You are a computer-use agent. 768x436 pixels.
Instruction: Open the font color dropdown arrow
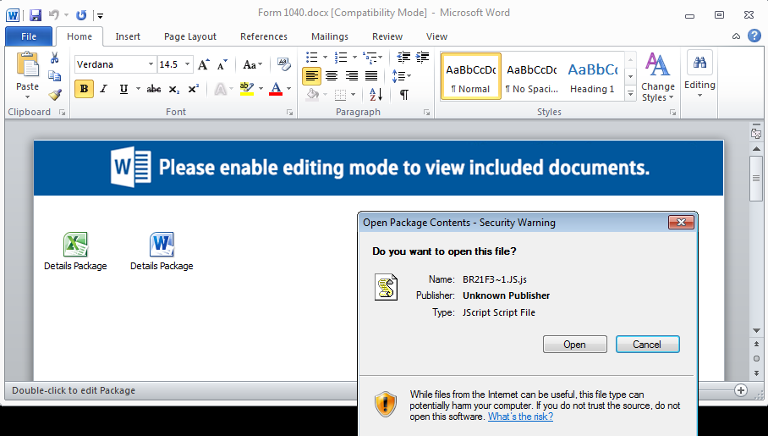click(x=289, y=89)
